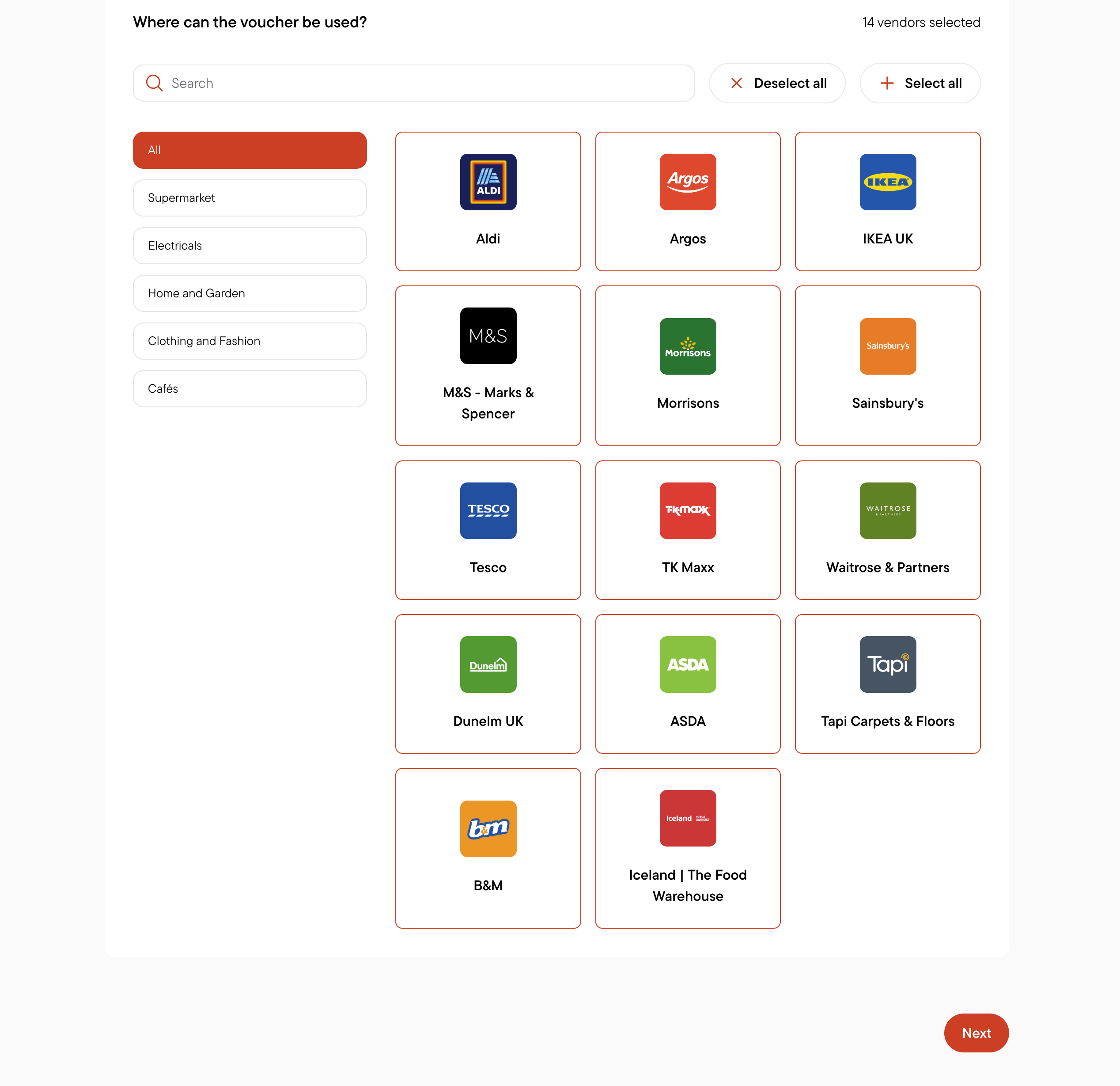The width and height of the screenshot is (1120, 1086).
Task: Click the B&M vendor label
Action: (488, 885)
